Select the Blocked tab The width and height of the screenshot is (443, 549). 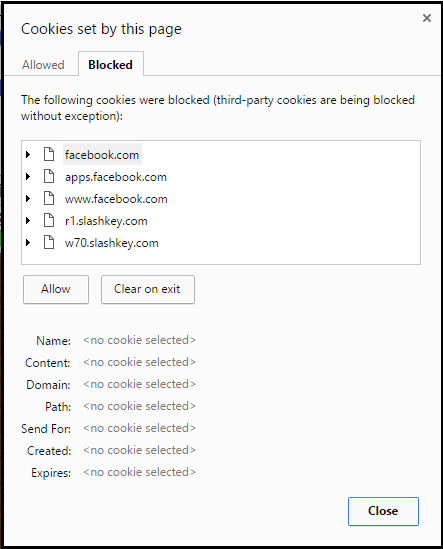pos(110,64)
